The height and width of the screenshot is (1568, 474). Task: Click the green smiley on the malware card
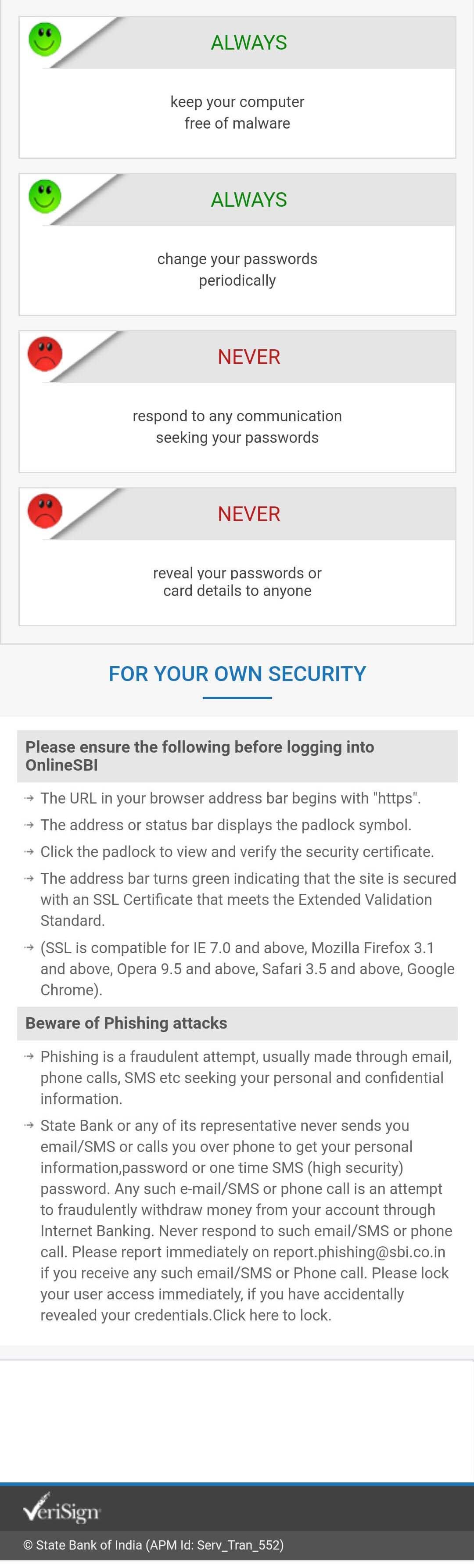coord(45,39)
